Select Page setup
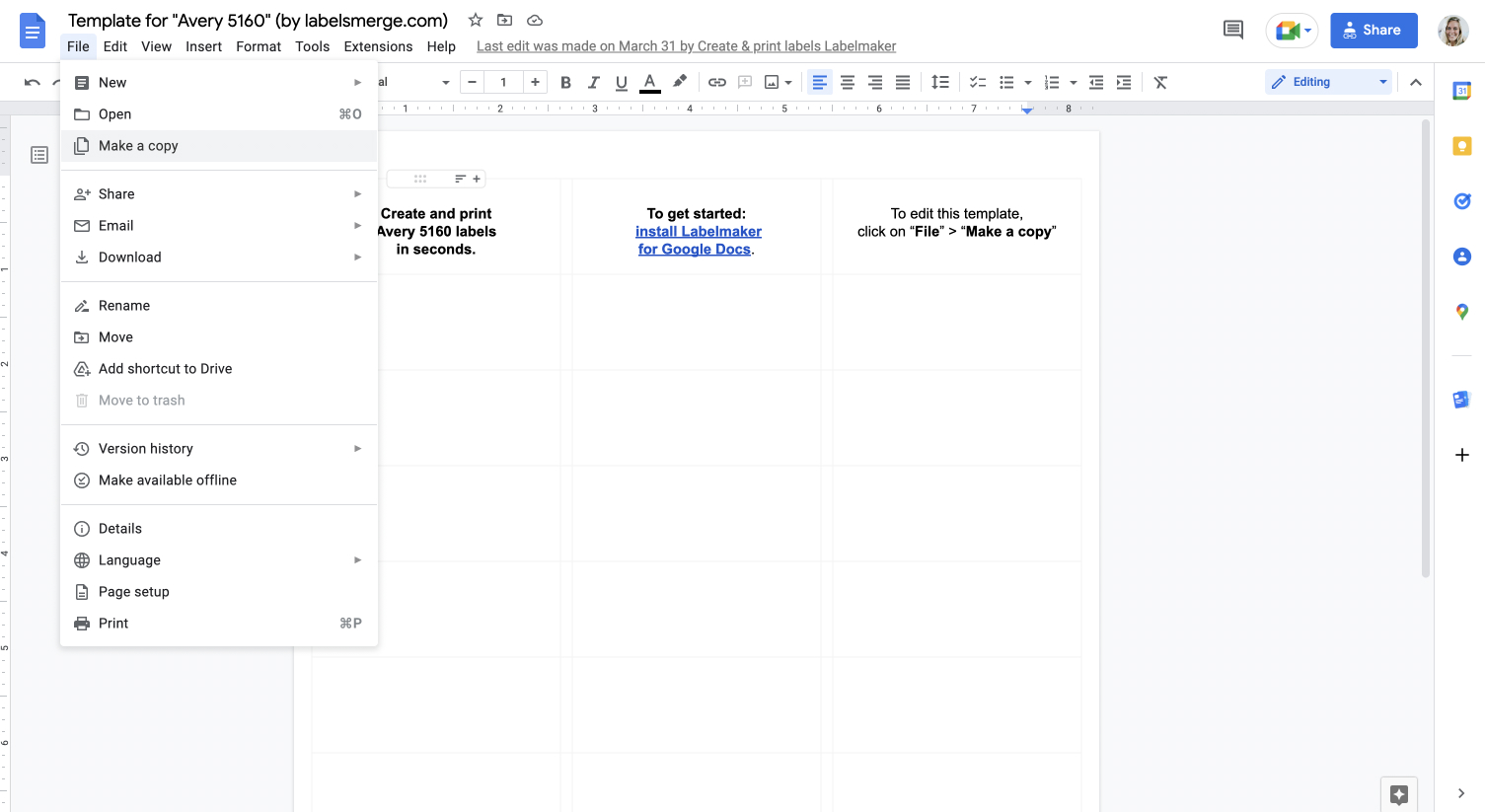 click(219, 592)
